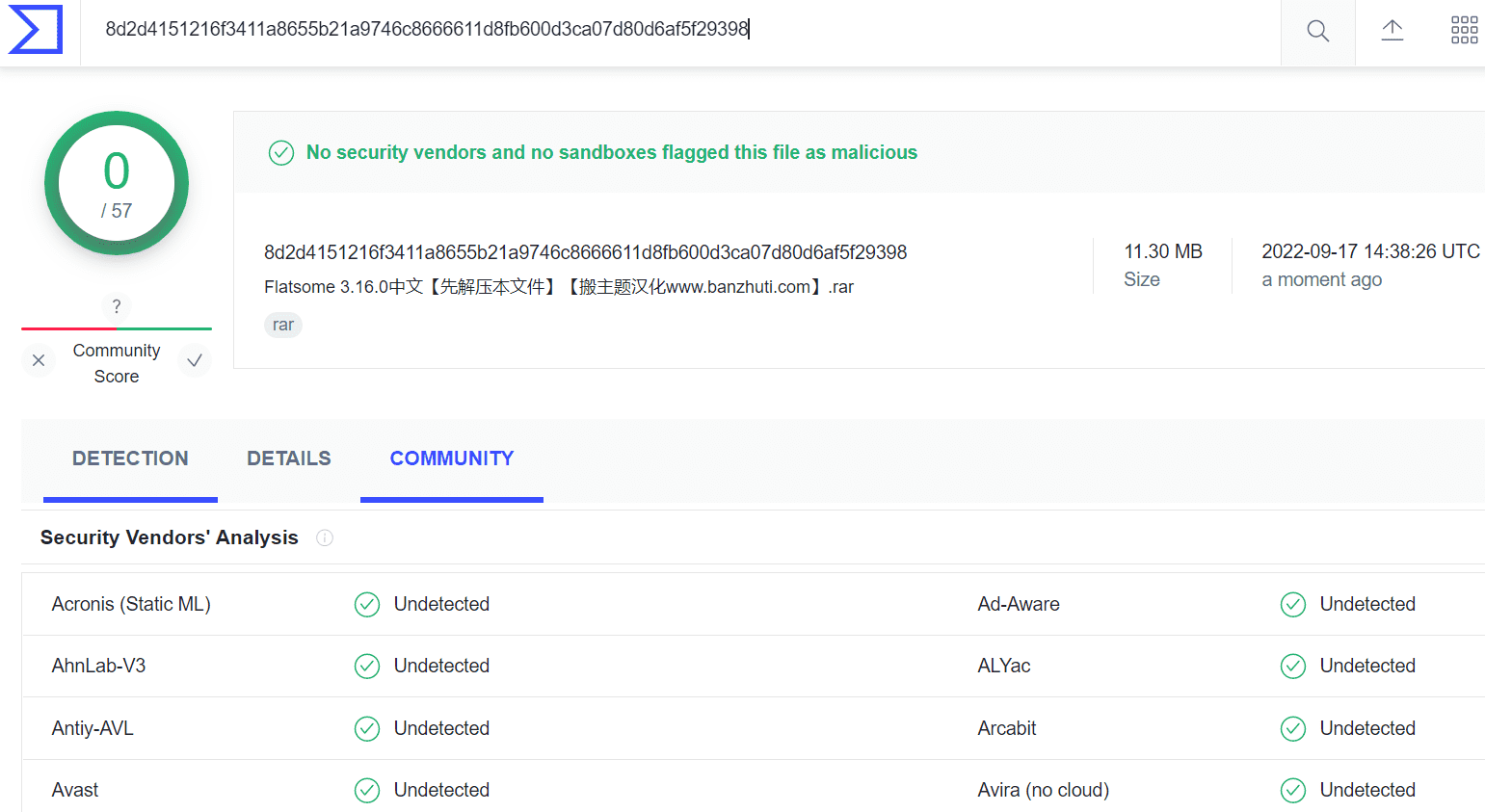Screen dimensions: 1485x812
Task: Click the community score question mark icon
Action: tap(117, 306)
